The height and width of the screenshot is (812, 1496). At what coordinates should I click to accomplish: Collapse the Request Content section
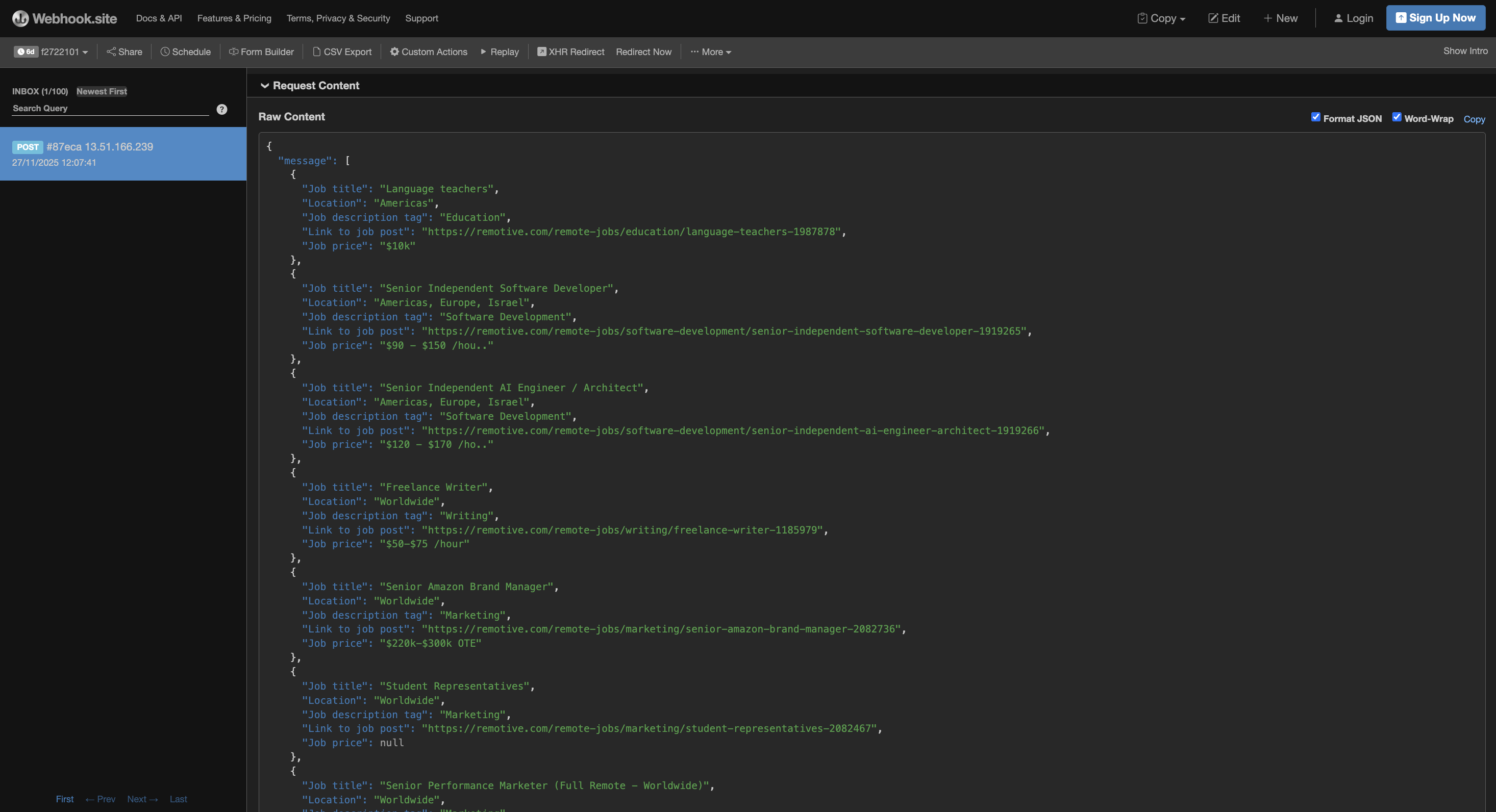tap(265, 85)
